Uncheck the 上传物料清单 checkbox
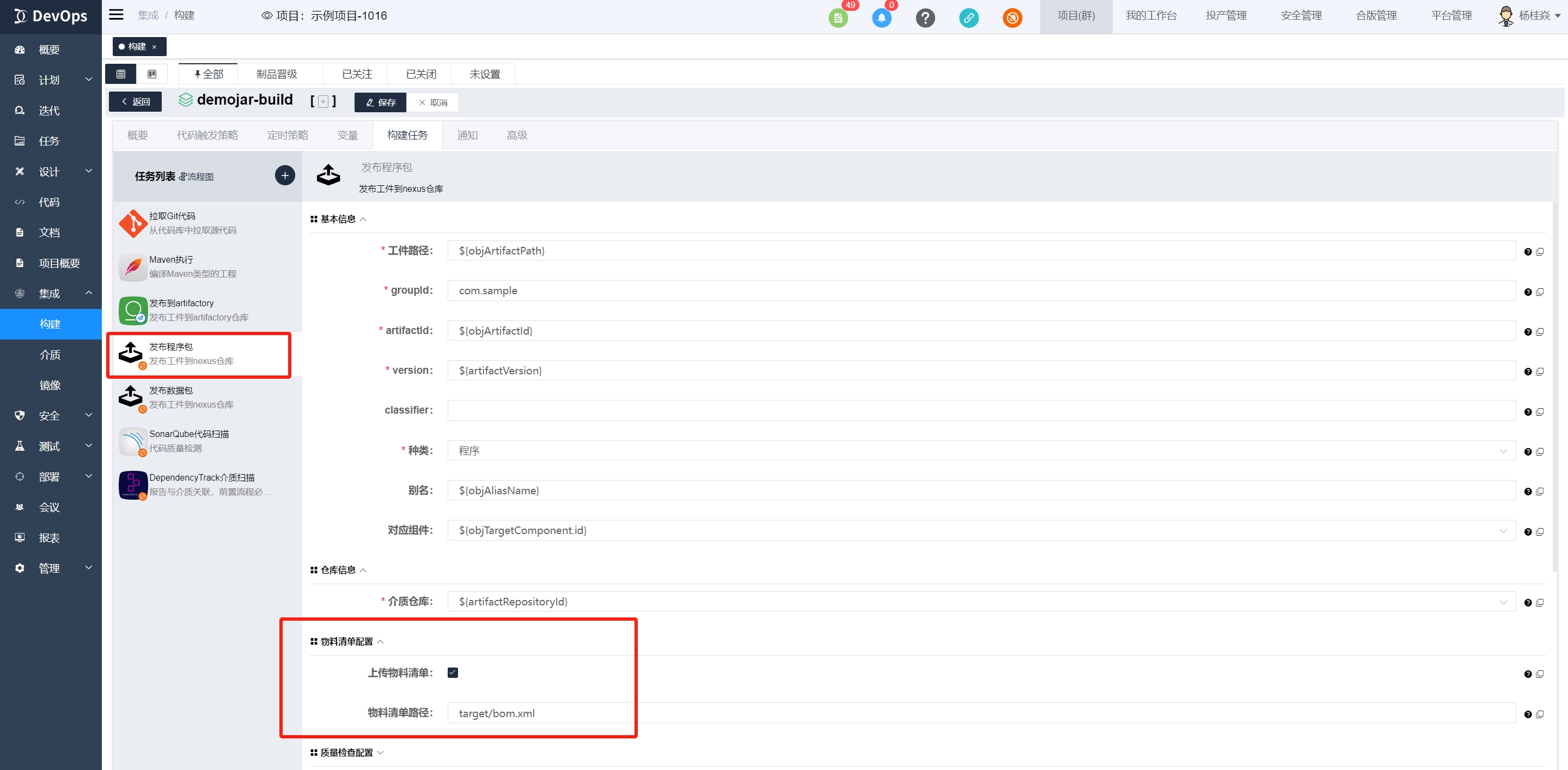This screenshot has width=1568, height=770. point(452,672)
